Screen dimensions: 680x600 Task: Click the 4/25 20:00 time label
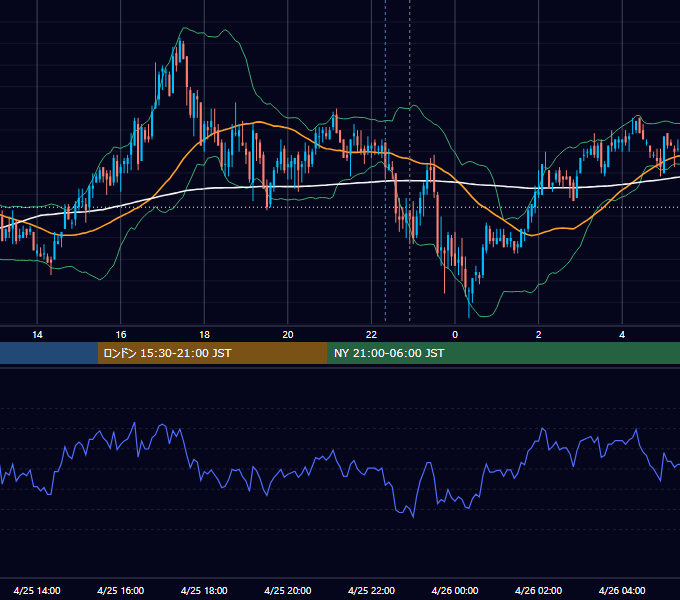tap(288, 590)
